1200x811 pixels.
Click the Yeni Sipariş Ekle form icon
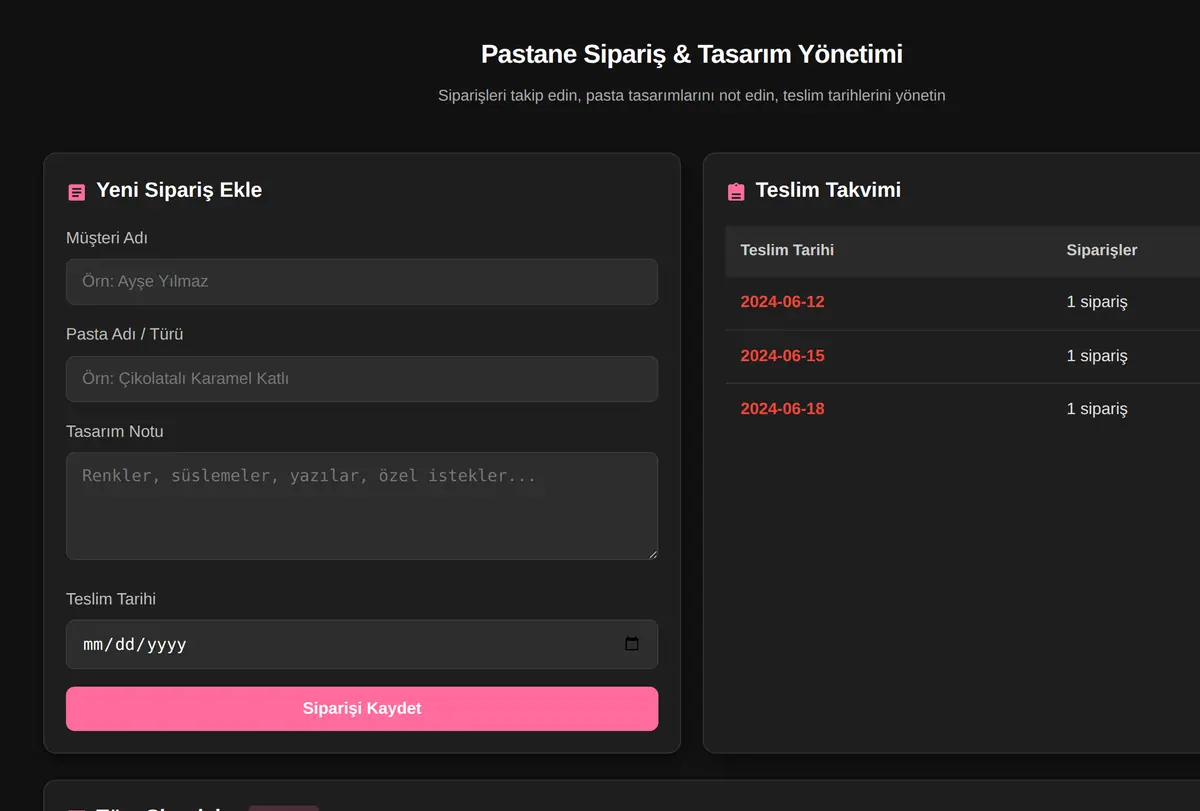point(76,192)
